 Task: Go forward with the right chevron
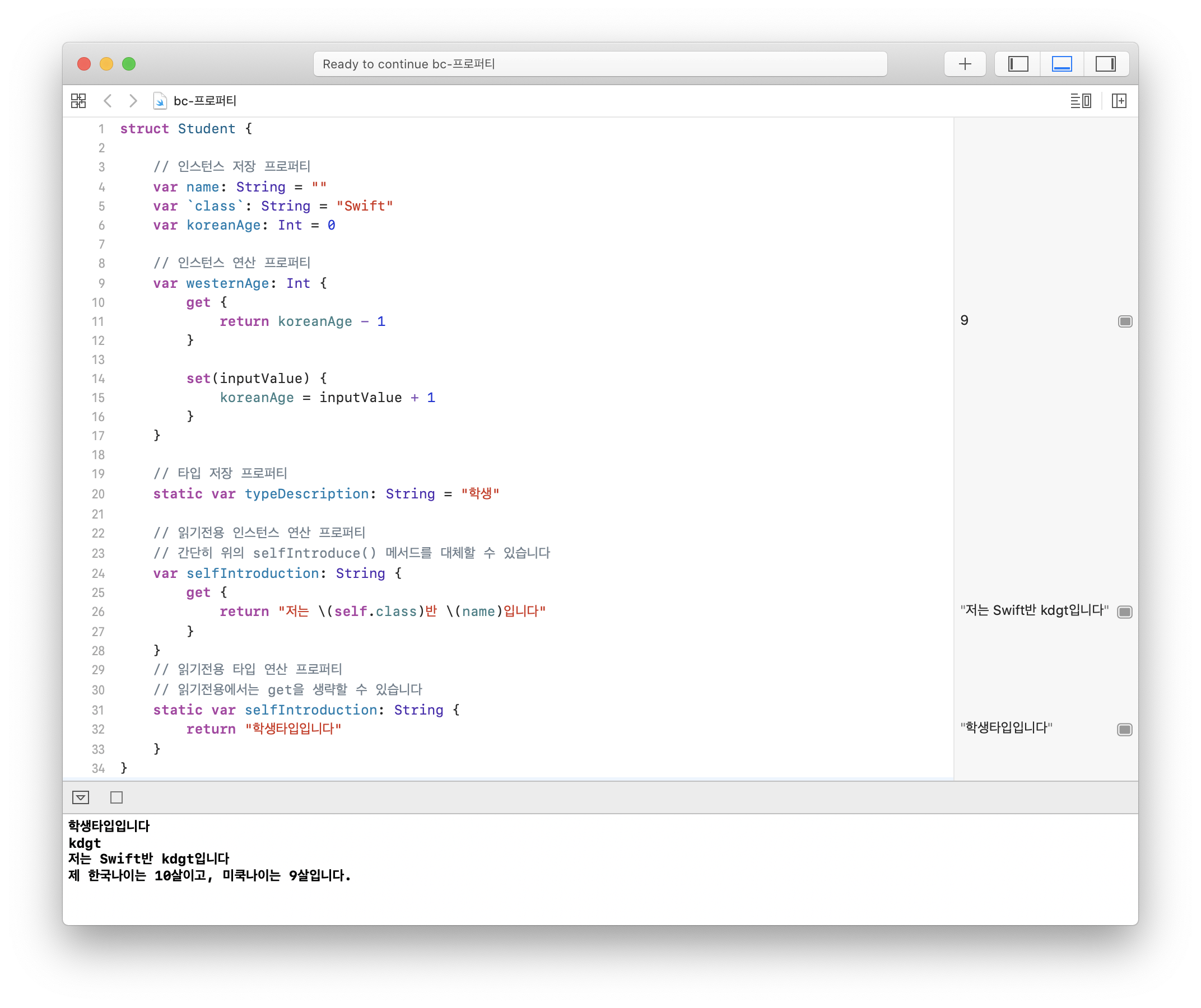[x=133, y=101]
